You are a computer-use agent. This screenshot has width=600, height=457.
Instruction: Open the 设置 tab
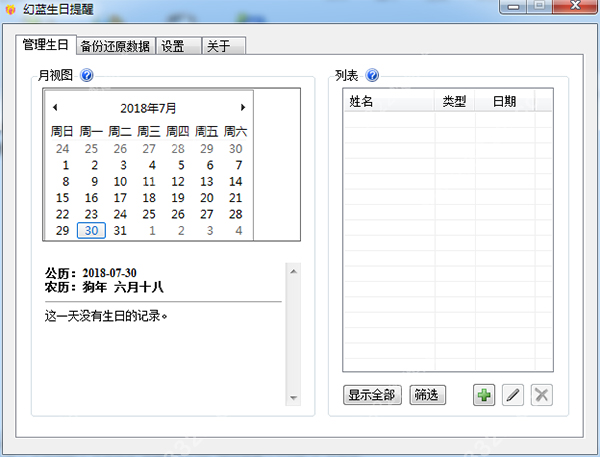coord(178,46)
